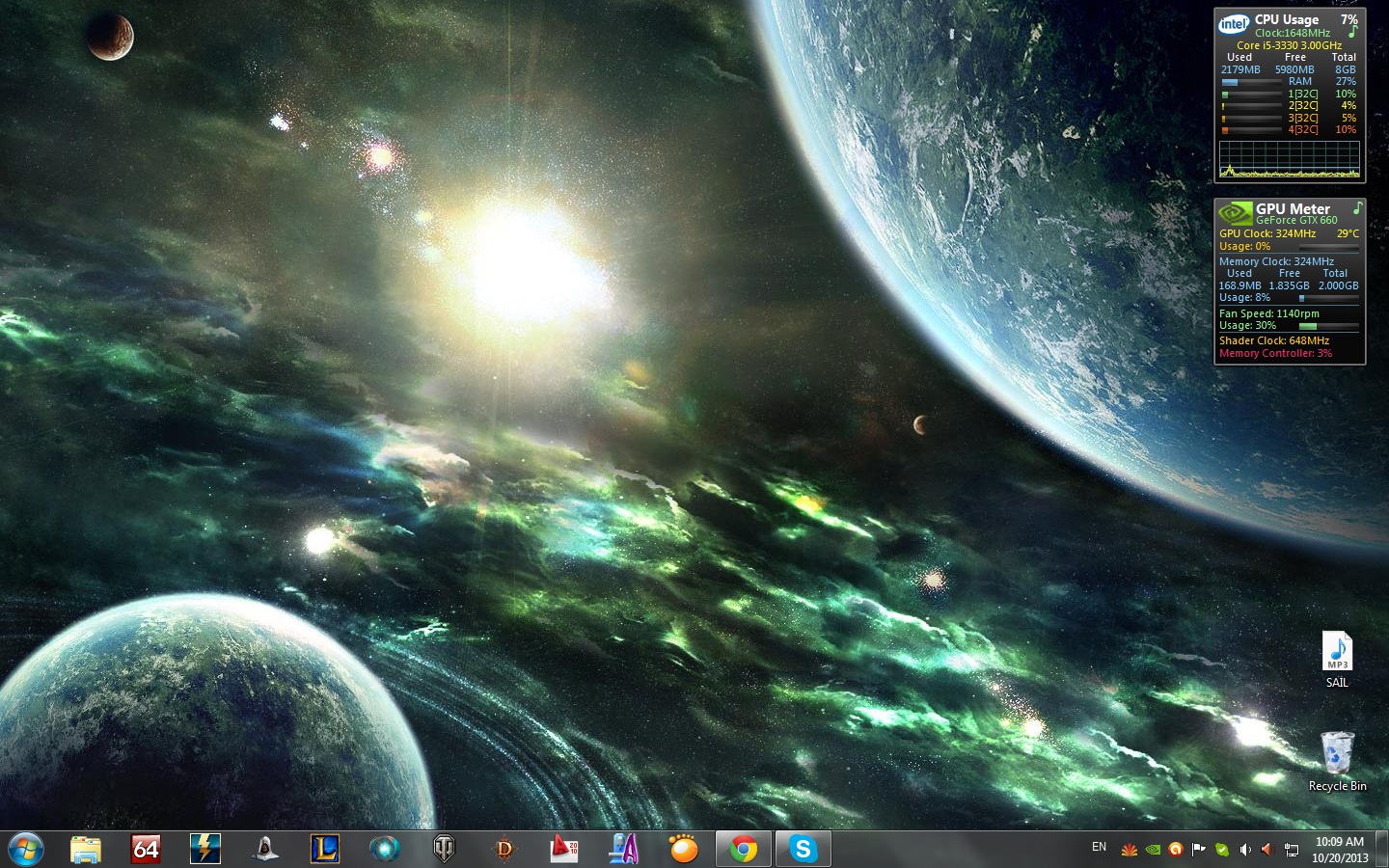This screenshot has width=1389, height=868.
Task: Switch to Google Chrome window
Action: tap(744, 849)
